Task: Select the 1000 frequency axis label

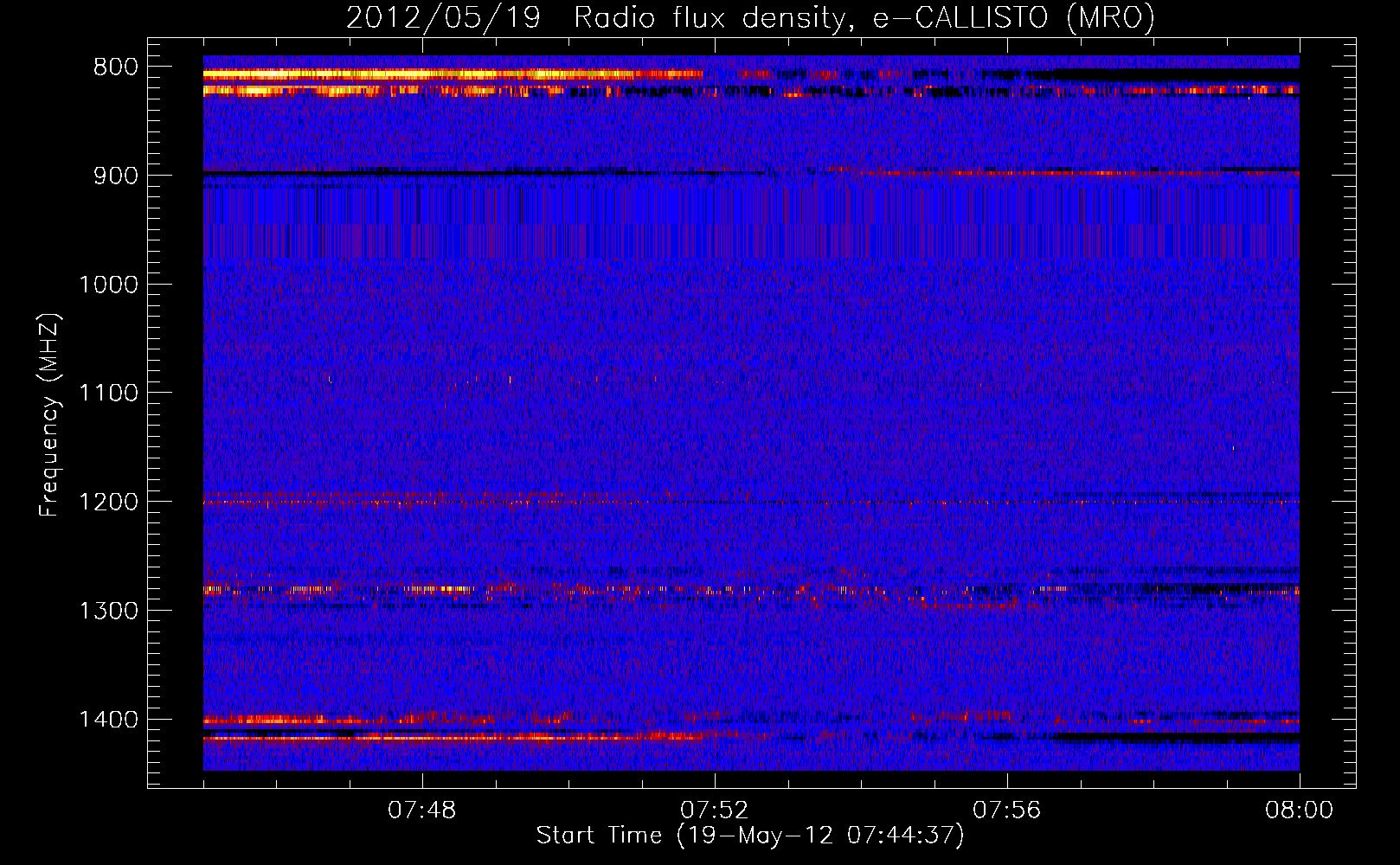Action: pyautogui.click(x=109, y=285)
